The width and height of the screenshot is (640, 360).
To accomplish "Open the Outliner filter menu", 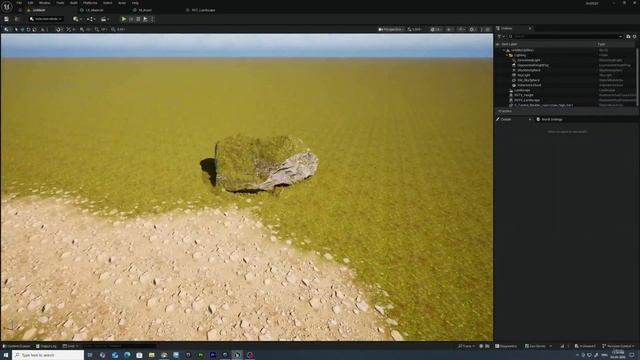I will pos(500,36).
